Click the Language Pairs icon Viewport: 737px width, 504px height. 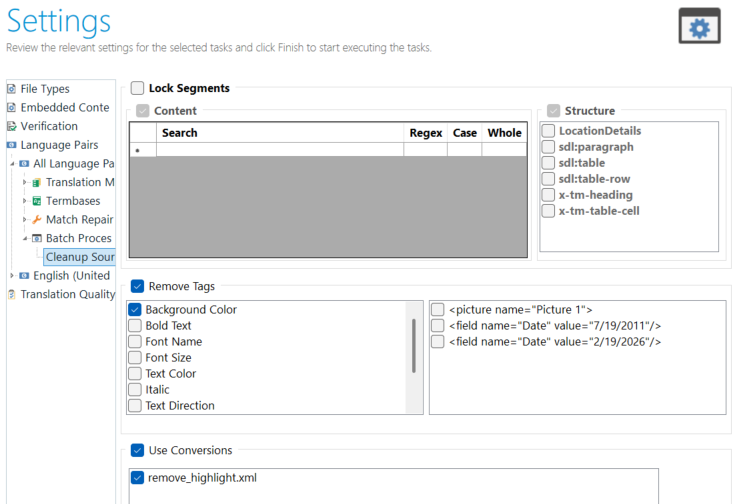11,145
